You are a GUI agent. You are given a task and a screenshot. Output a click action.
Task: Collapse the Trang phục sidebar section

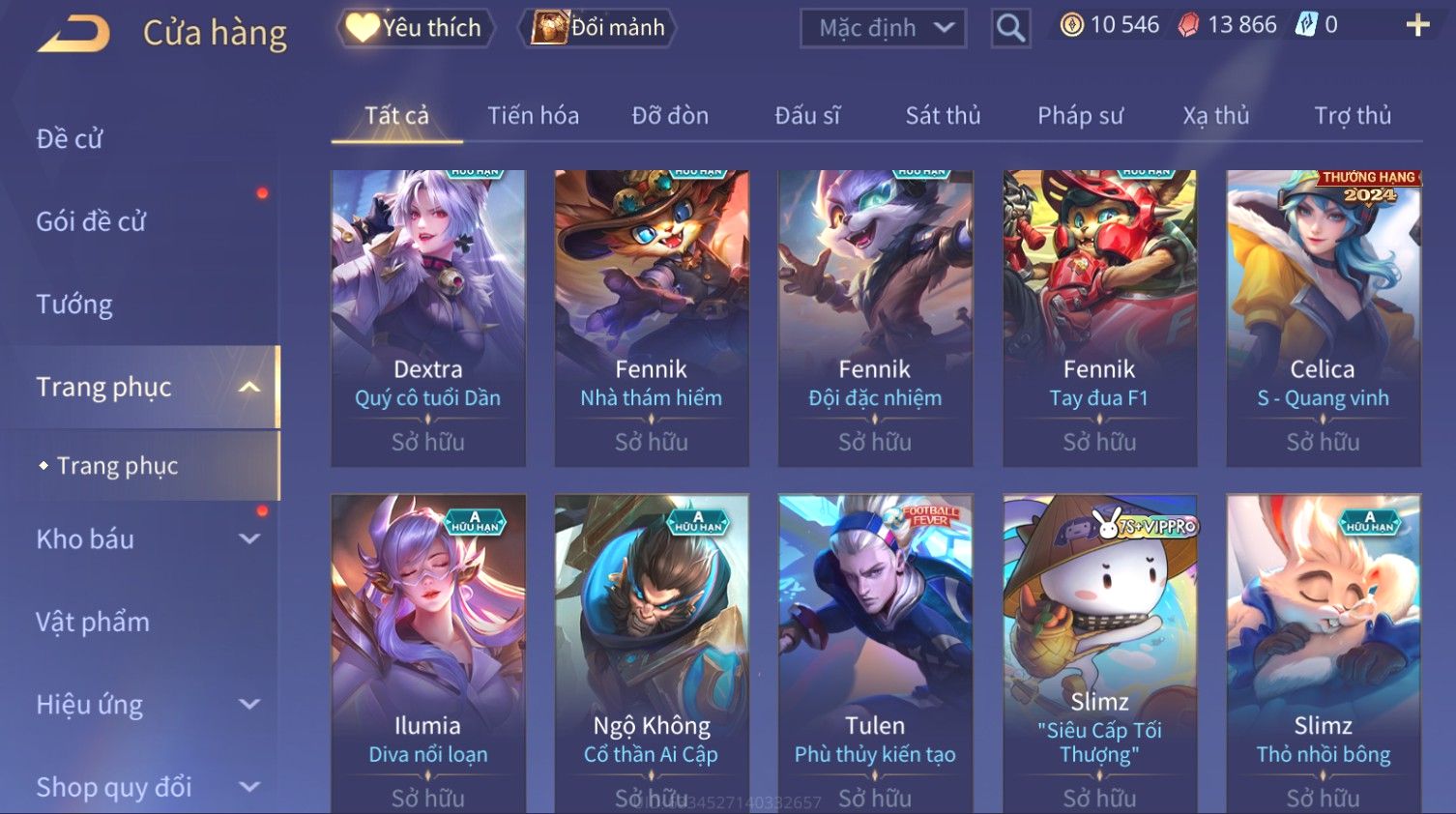click(249, 387)
